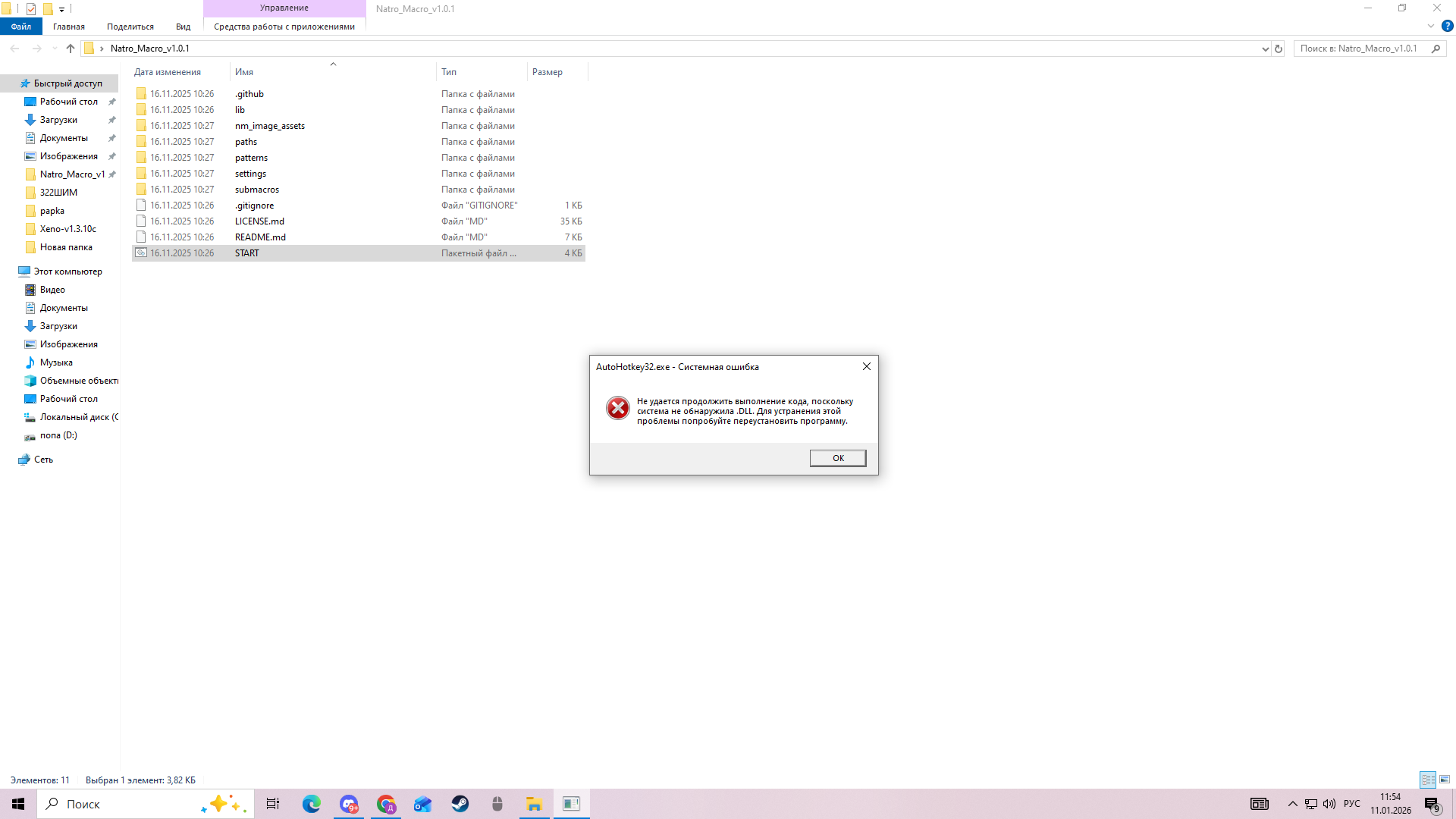Expand the ribbon with the chevron arrow
The height and width of the screenshot is (819, 1456).
[1431, 26]
